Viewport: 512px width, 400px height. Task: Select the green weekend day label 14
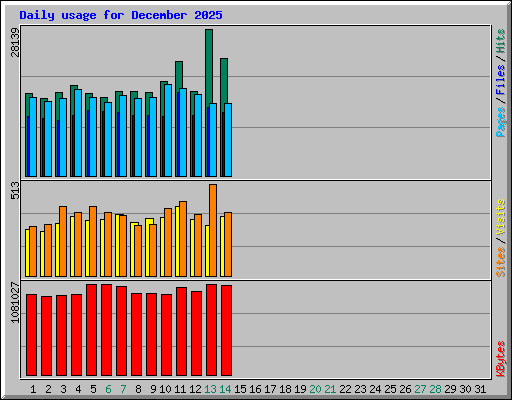click(225, 389)
